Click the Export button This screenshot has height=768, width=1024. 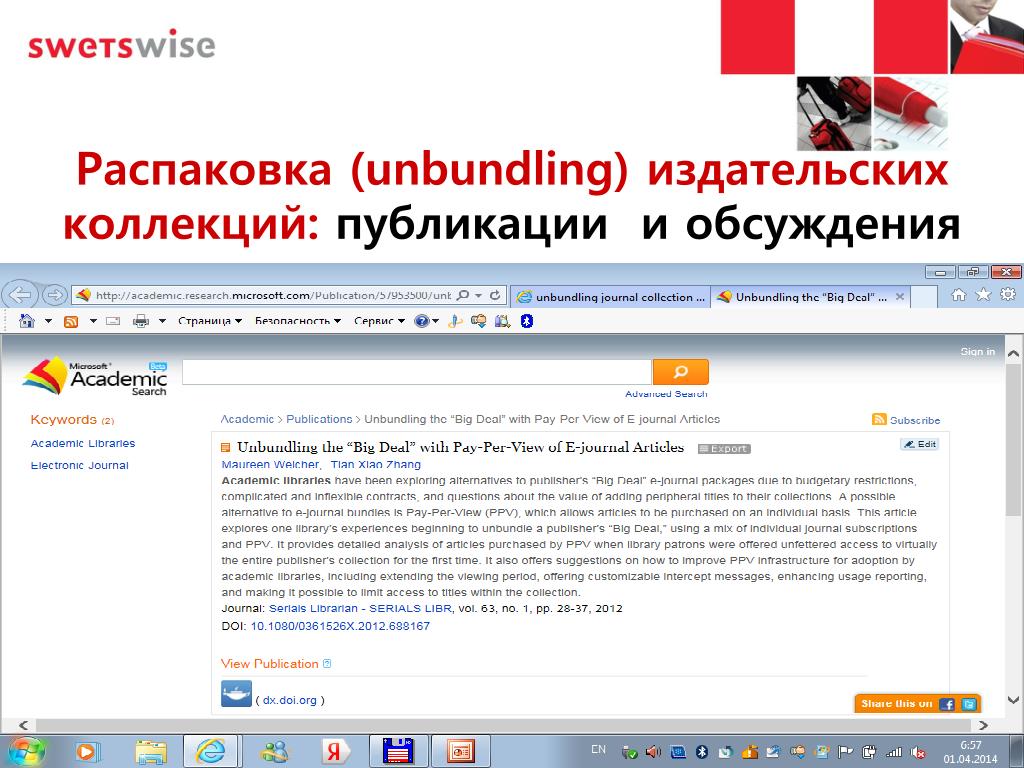(724, 449)
